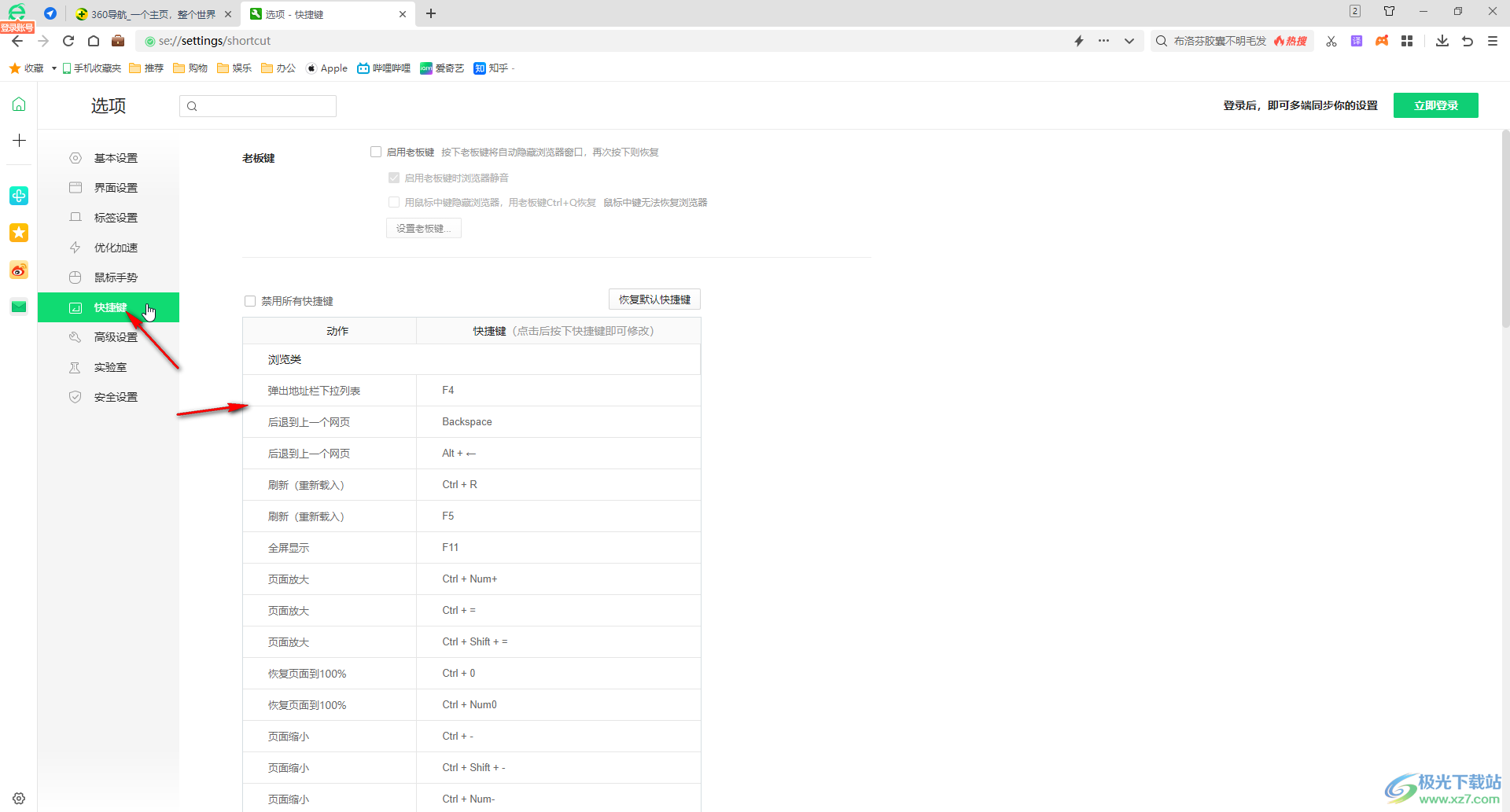Go back to the previous page

17,41
